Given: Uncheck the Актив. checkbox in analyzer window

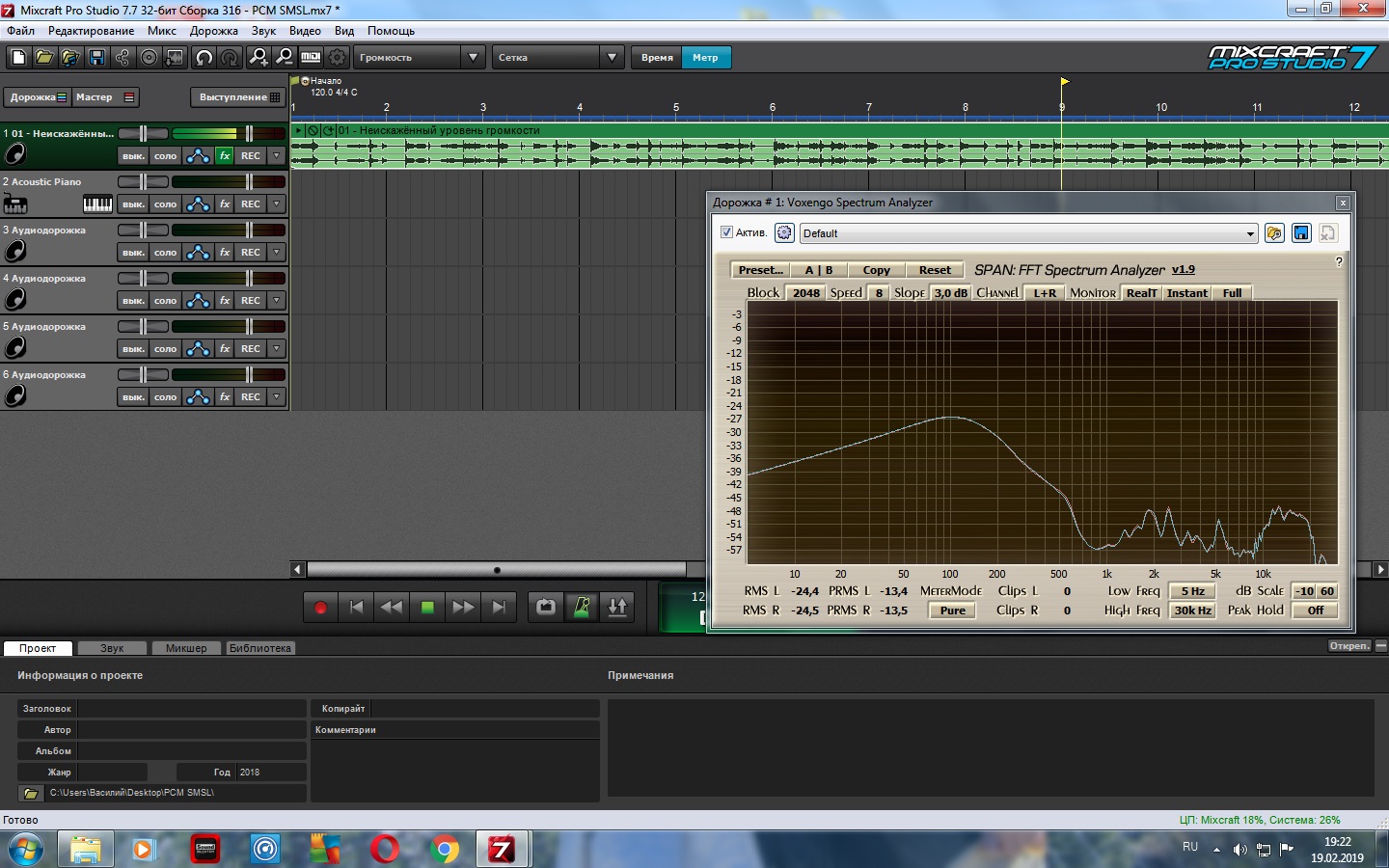Looking at the screenshot, I should 727,232.
